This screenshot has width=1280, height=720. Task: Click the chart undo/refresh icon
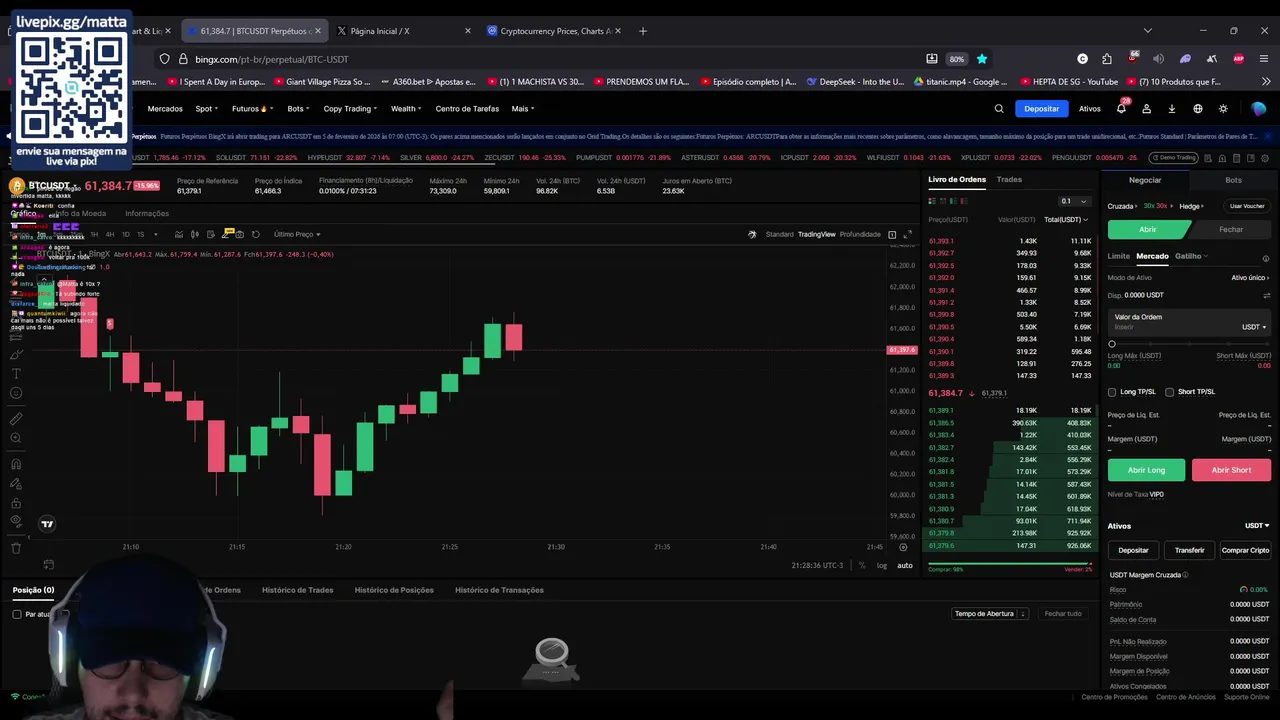256,234
